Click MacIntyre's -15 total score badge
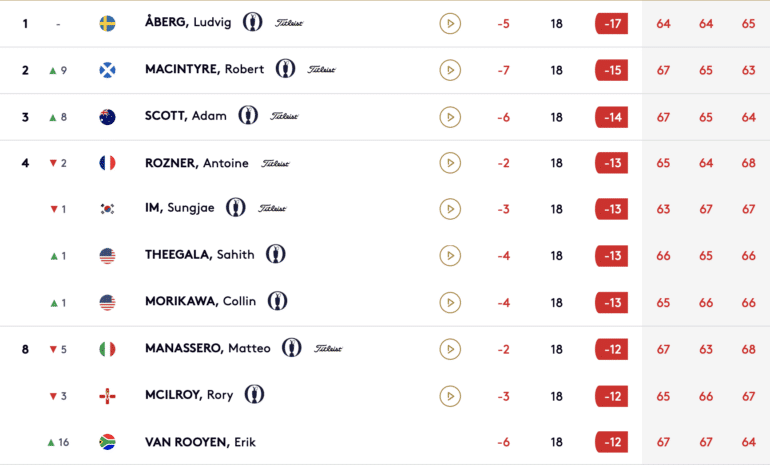Image resolution: width=770 pixels, height=465 pixels. pyautogui.click(x=611, y=70)
